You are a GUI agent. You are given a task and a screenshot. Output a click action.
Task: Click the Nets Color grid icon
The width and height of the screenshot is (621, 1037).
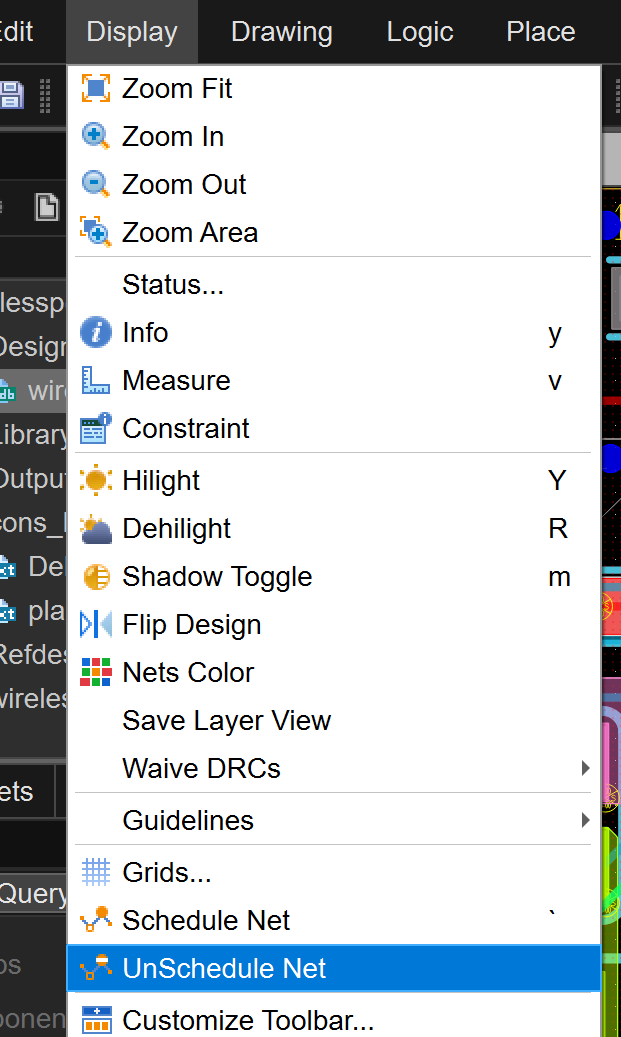96,672
